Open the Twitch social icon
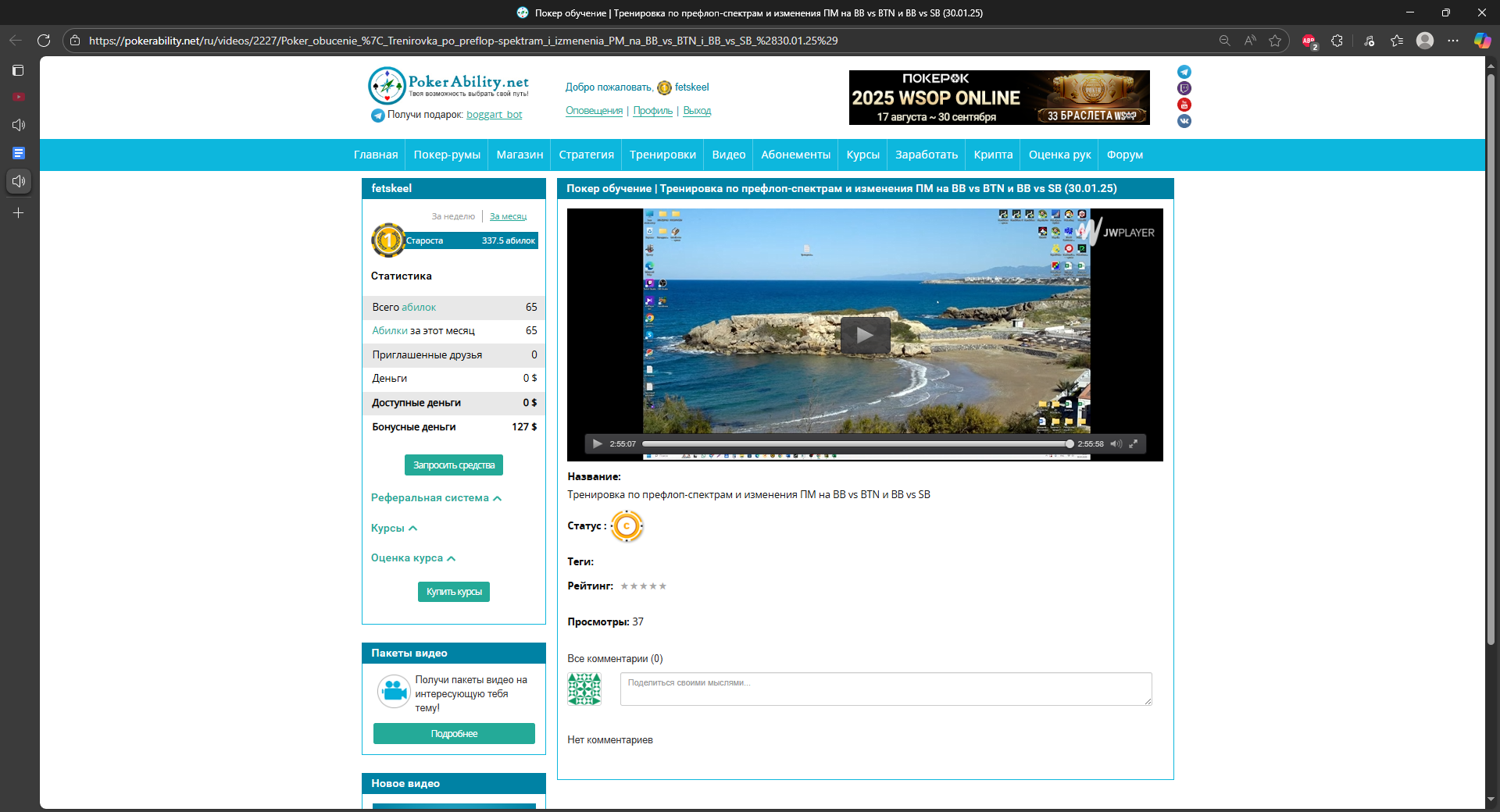This screenshot has width=1500, height=812. [1184, 88]
